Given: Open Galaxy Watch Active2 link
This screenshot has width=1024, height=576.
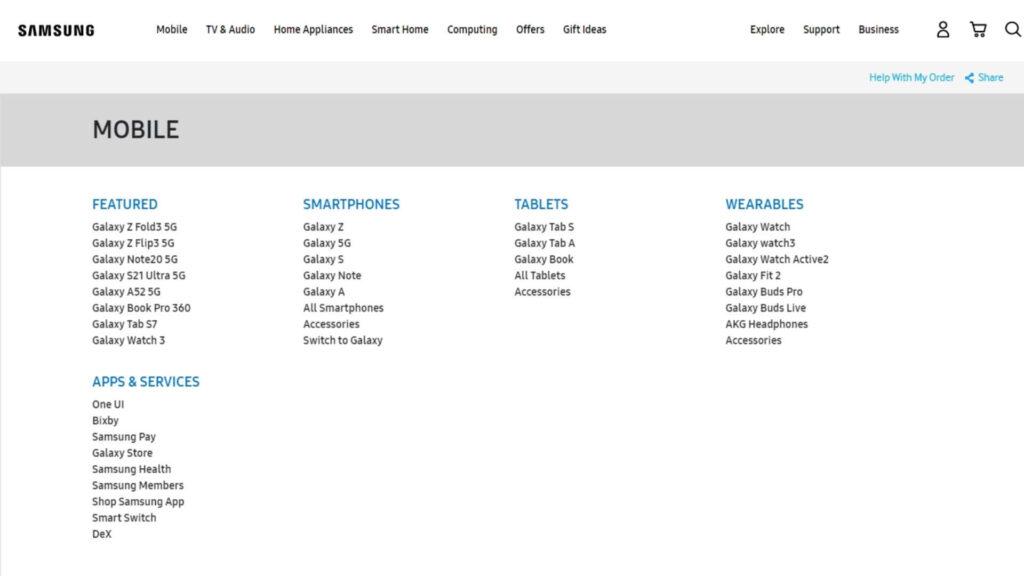Looking at the screenshot, I should pos(776,259).
